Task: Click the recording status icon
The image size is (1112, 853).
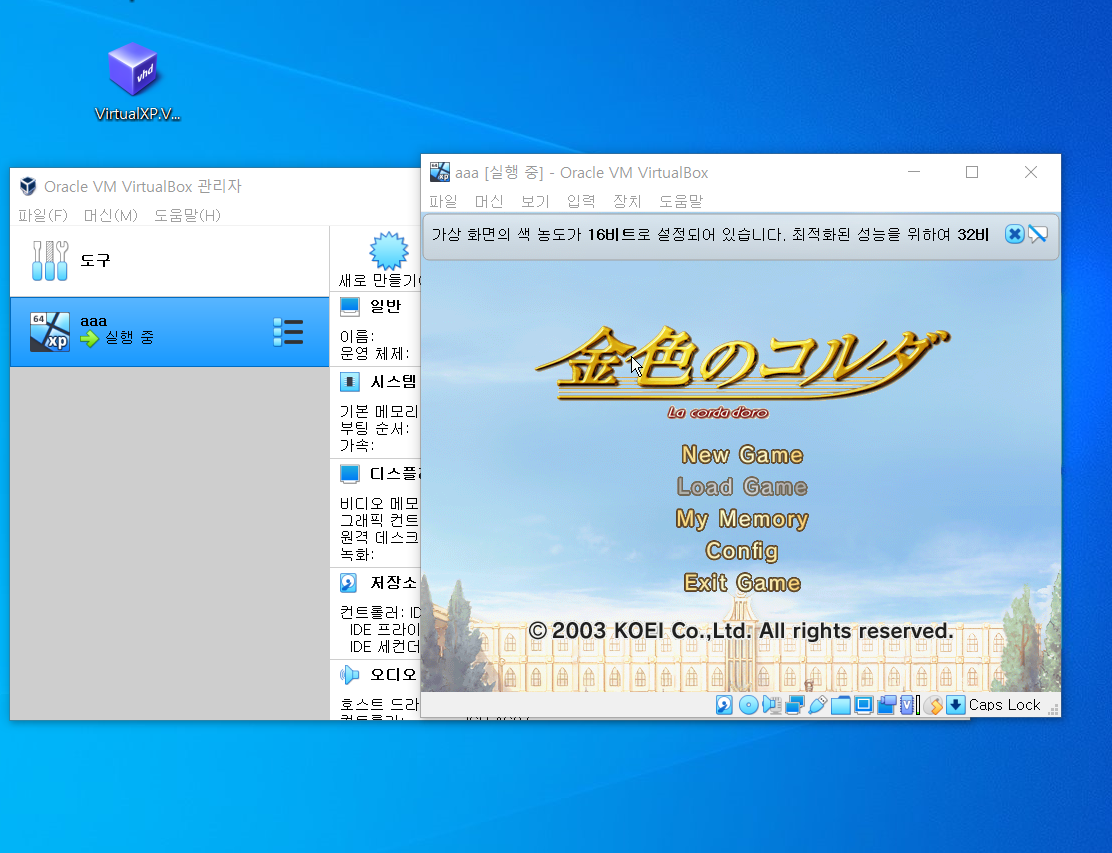Action: (x=886, y=705)
